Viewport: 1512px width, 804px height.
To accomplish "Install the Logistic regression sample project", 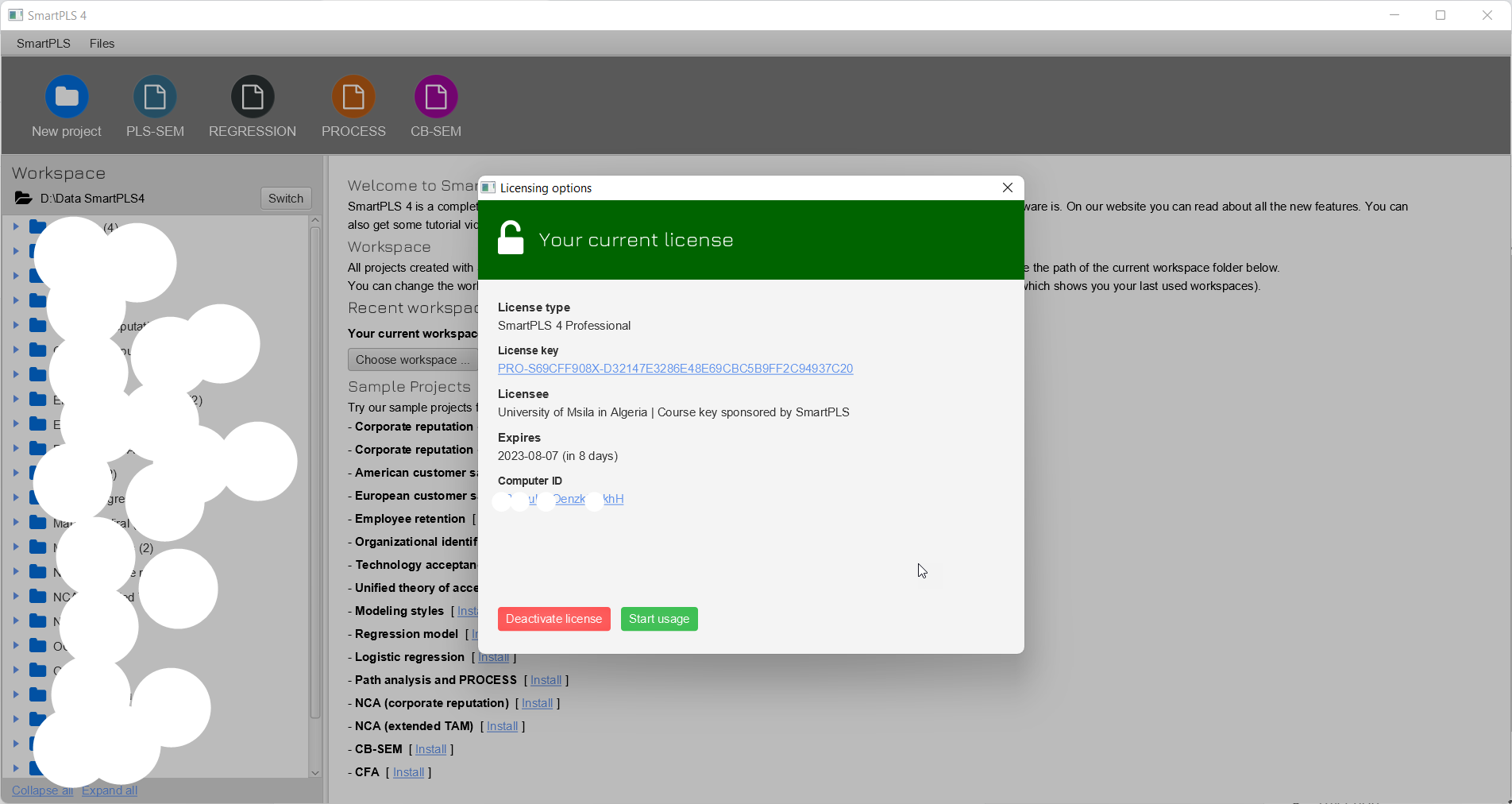I will pyautogui.click(x=493, y=657).
